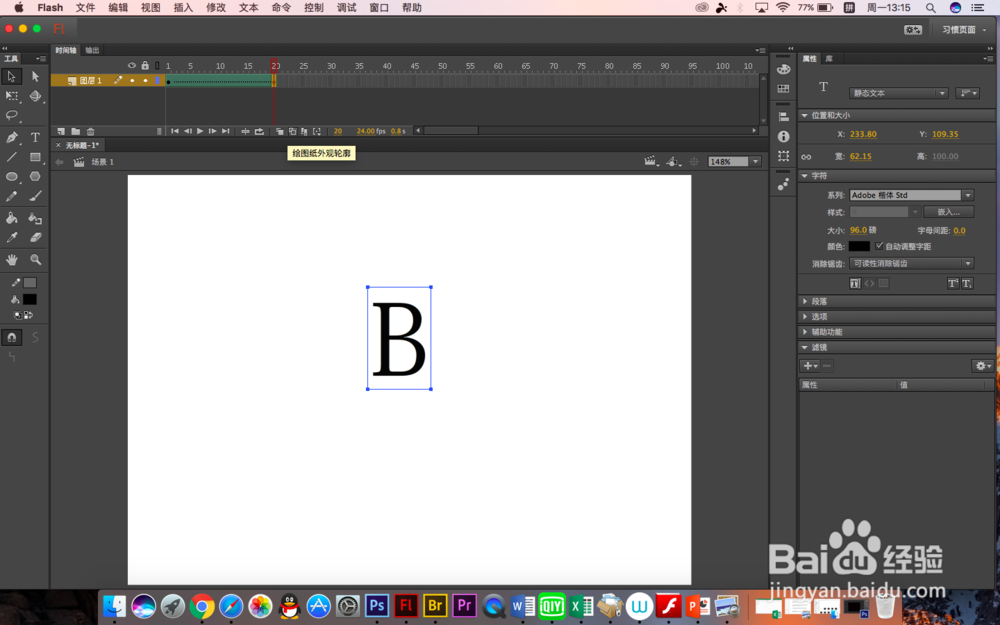Collapse the 位置和大小 section
This screenshot has height=625, width=1000.
[x=805, y=115]
